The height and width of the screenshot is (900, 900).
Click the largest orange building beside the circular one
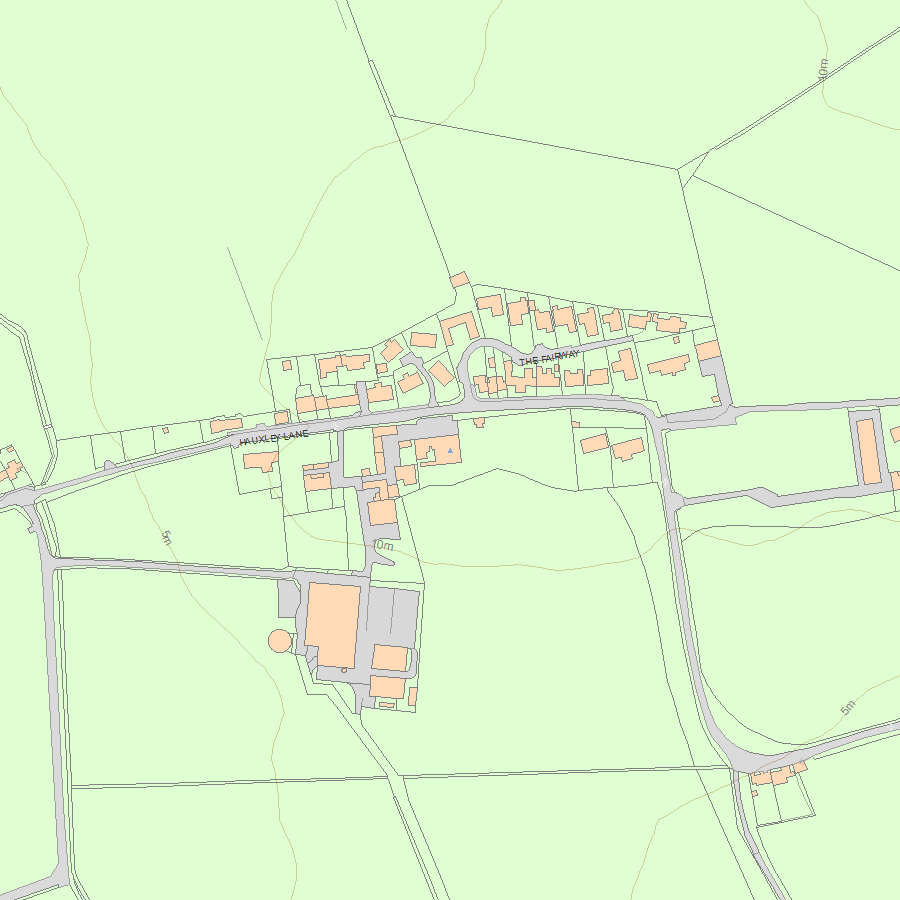332,625
